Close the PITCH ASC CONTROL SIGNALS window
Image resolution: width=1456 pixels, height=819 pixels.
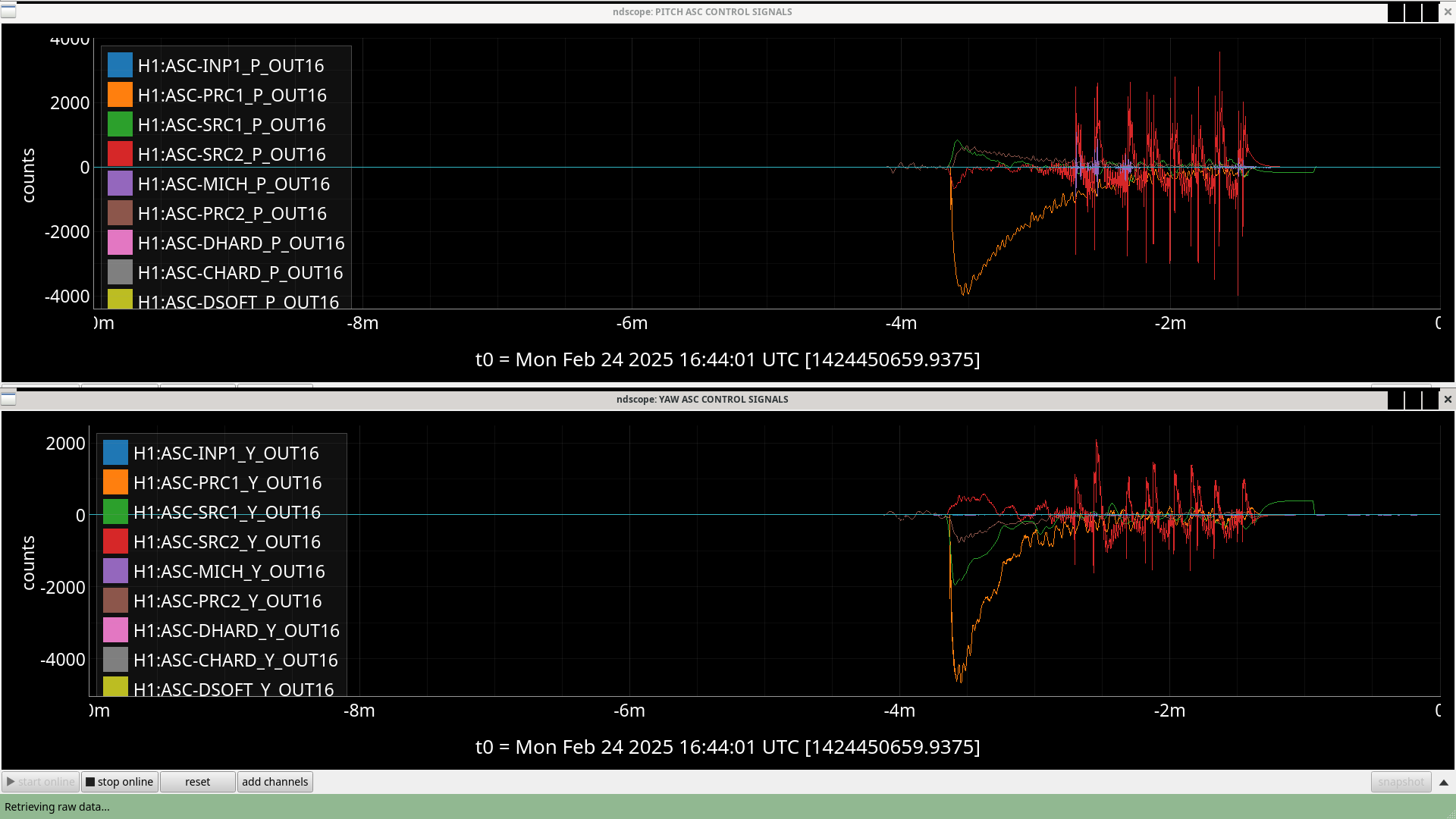click(1448, 11)
